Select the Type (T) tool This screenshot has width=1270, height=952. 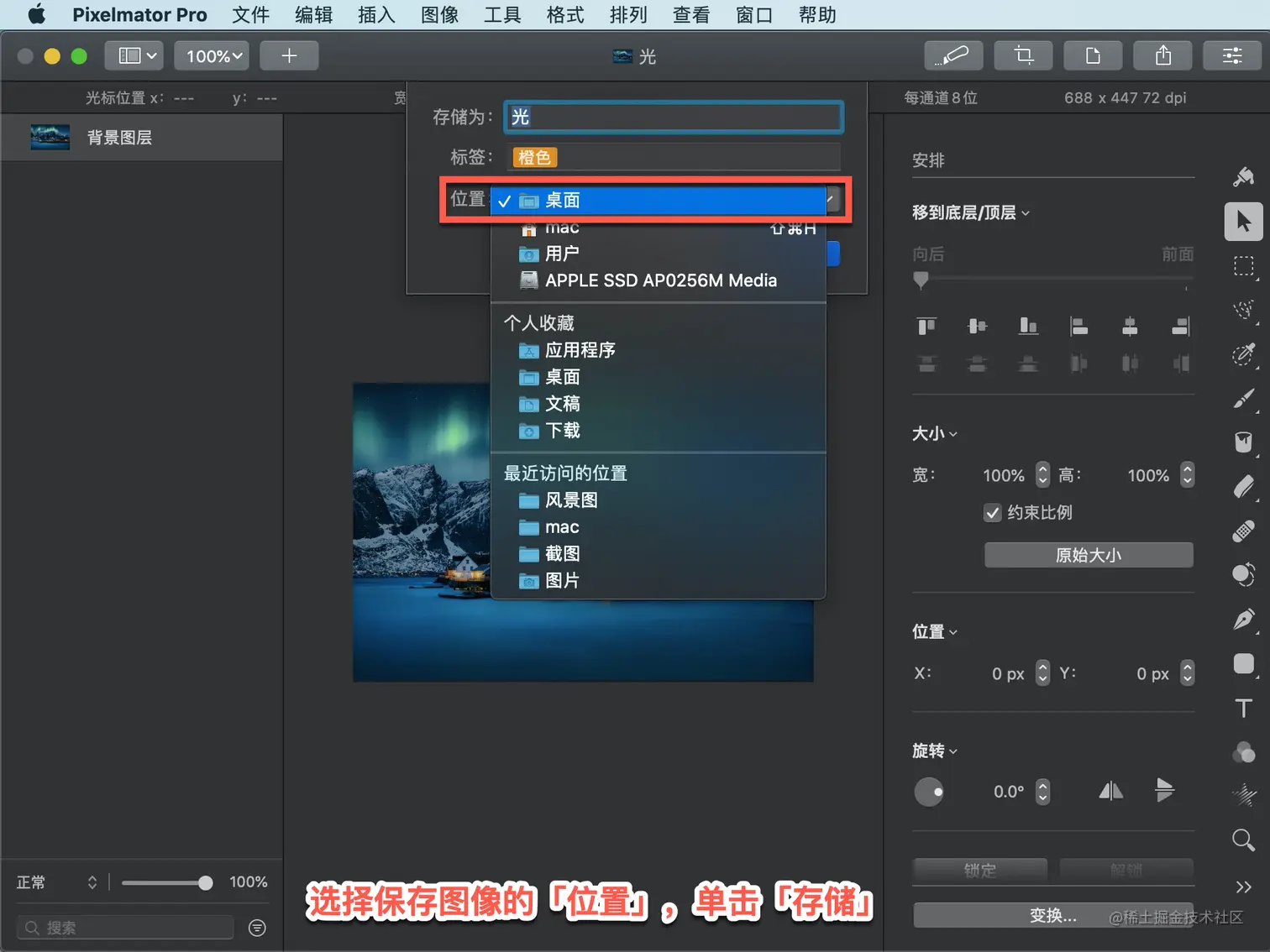(x=1244, y=708)
